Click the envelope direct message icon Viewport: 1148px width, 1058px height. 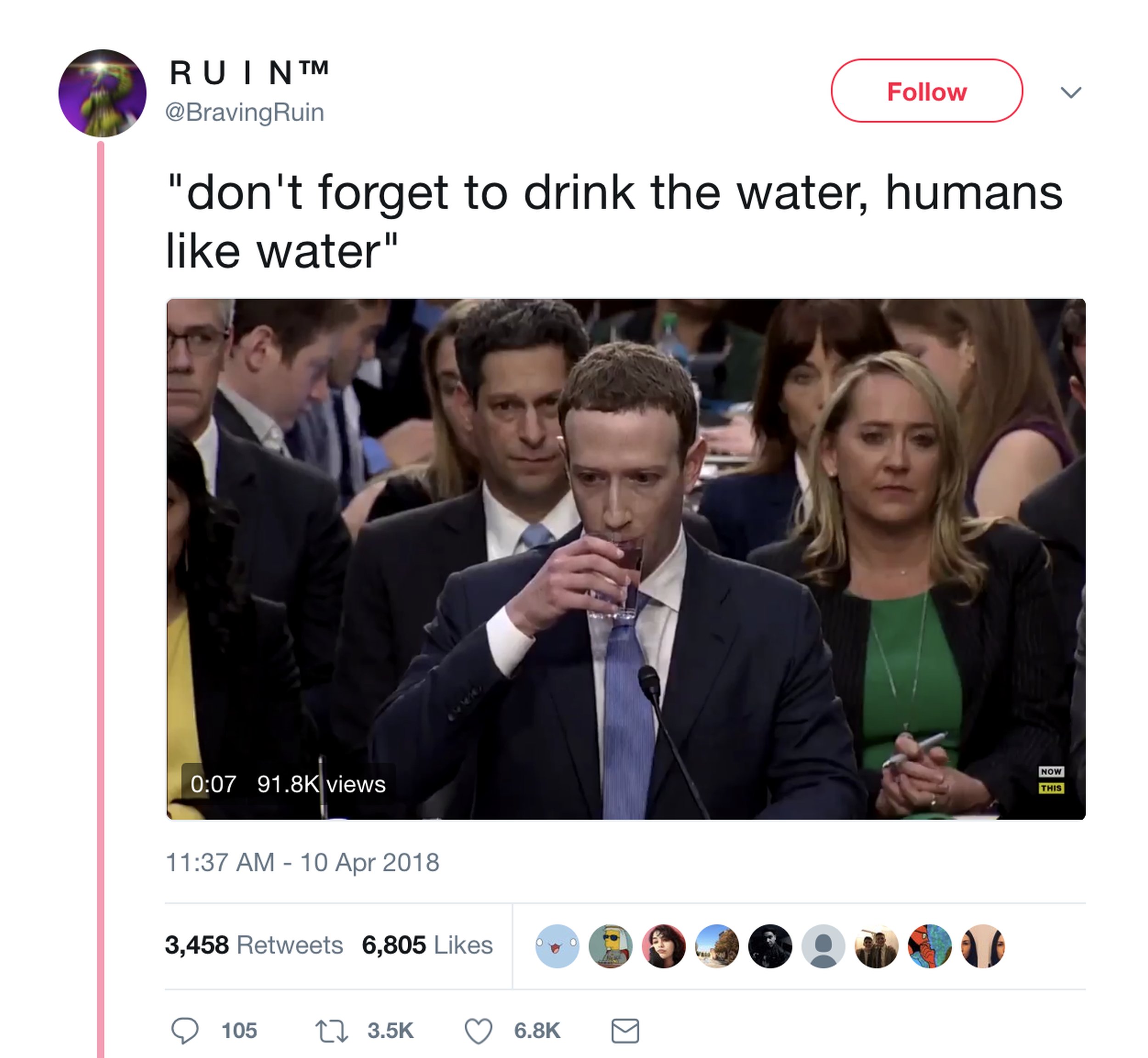(x=625, y=1030)
